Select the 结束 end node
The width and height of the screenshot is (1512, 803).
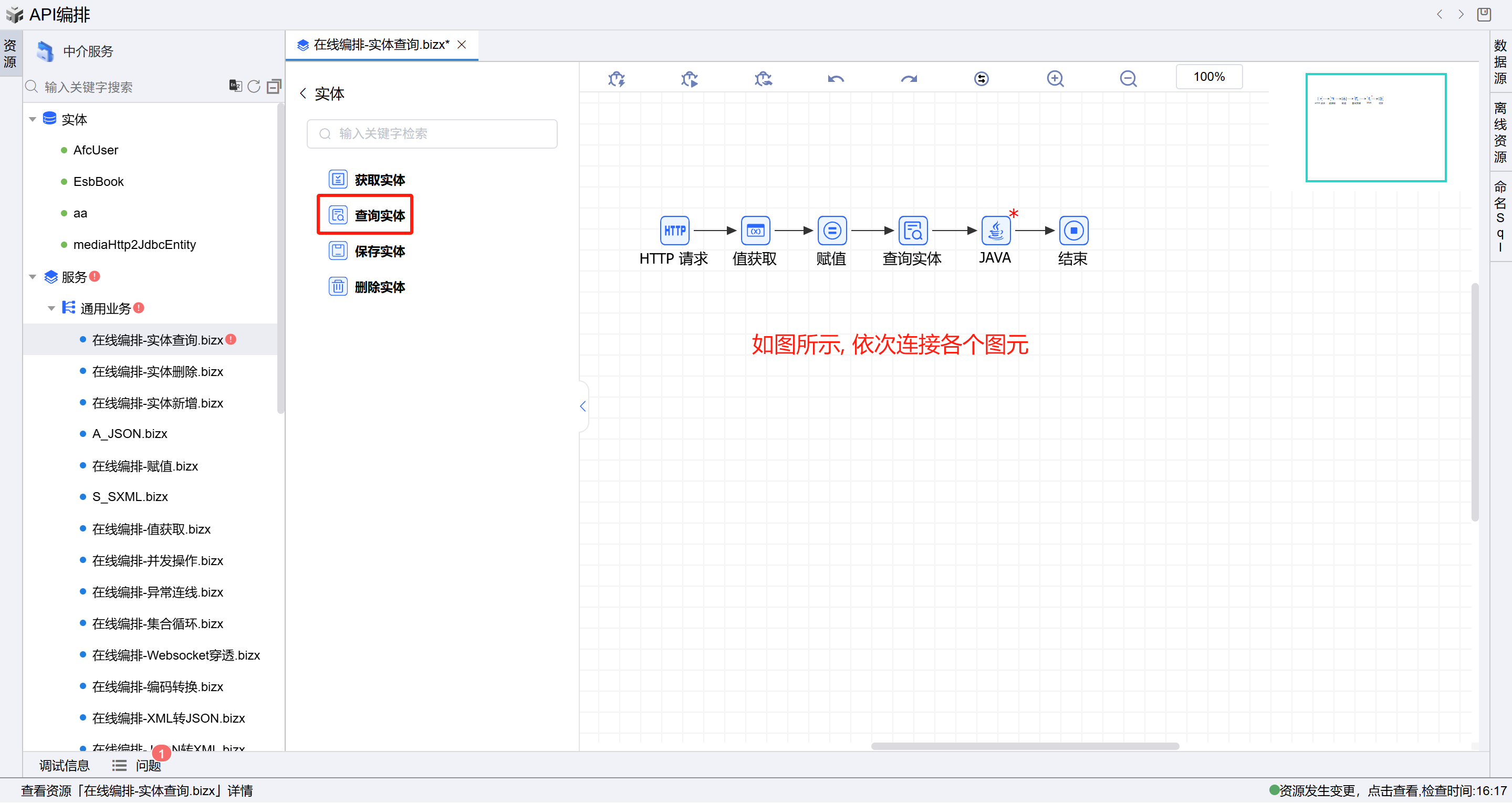tap(1073, 230)
